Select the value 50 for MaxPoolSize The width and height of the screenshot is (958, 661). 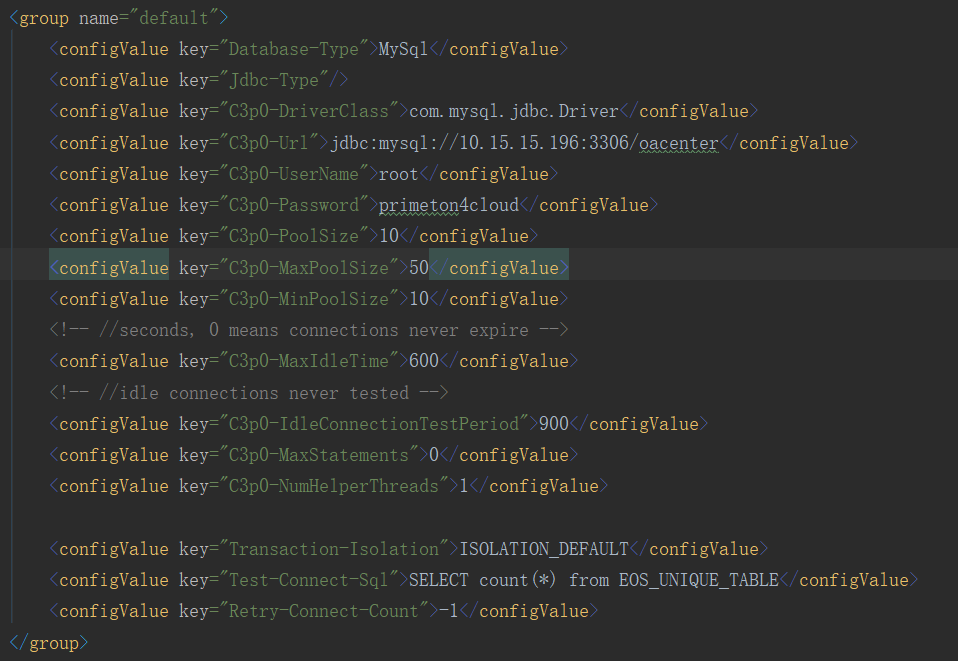click(x=419, y=268)
